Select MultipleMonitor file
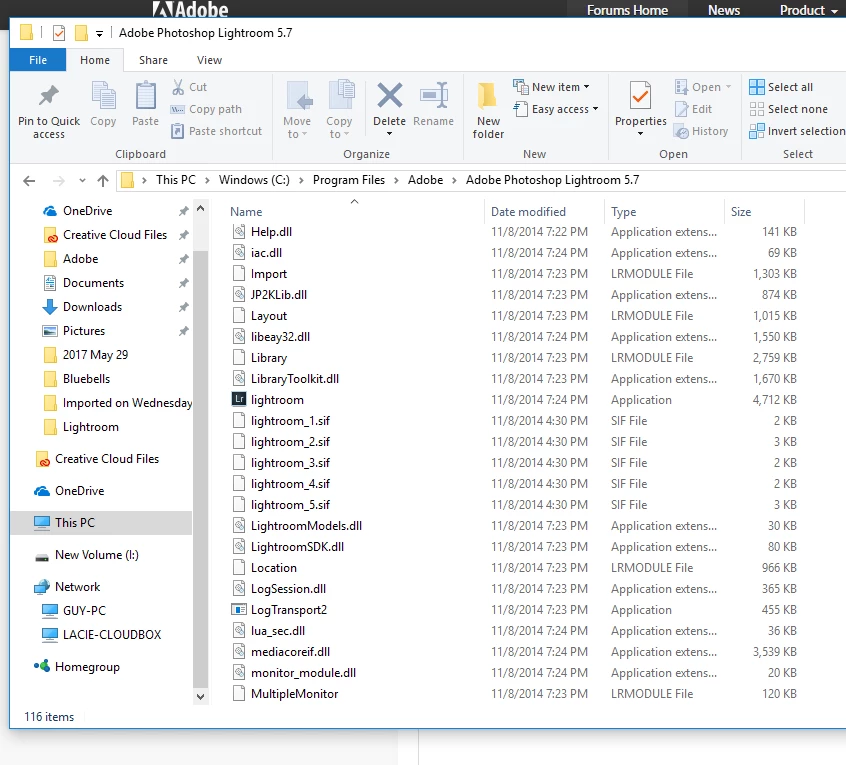Viewport: 846px width, 765px height. (x=294, y=694)
